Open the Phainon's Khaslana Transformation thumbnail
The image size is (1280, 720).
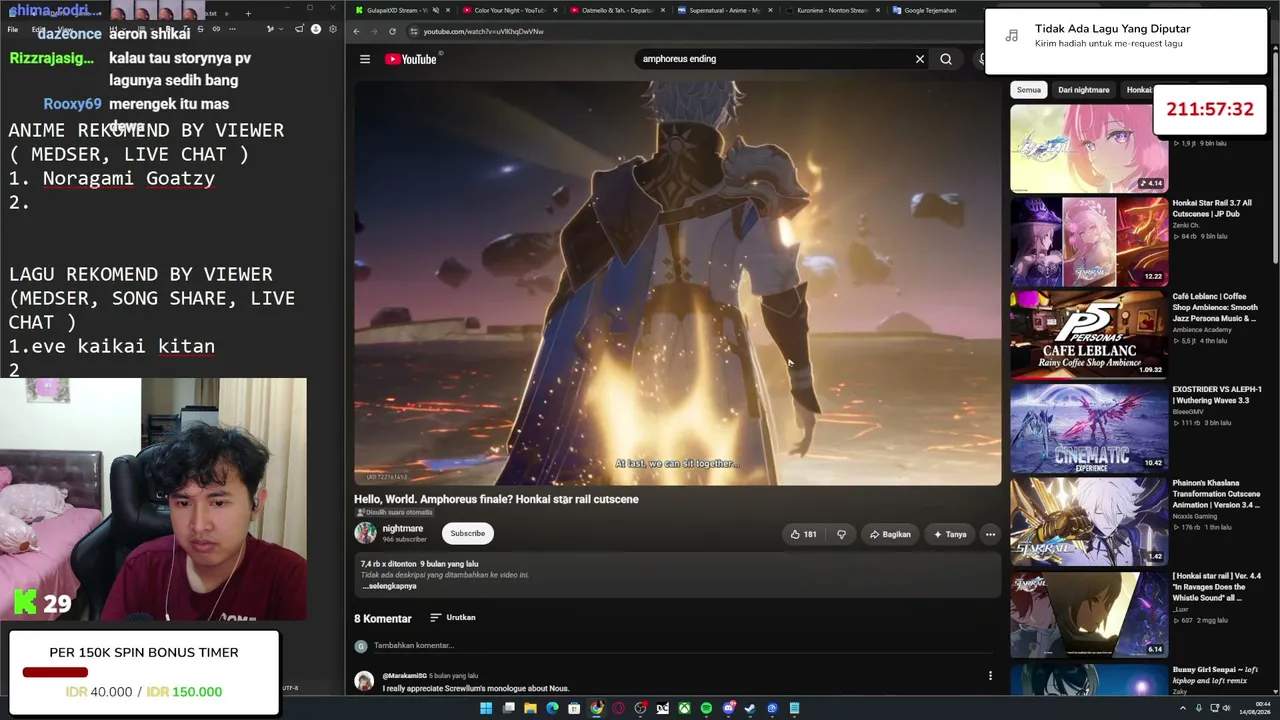[x=1089, y=523]
